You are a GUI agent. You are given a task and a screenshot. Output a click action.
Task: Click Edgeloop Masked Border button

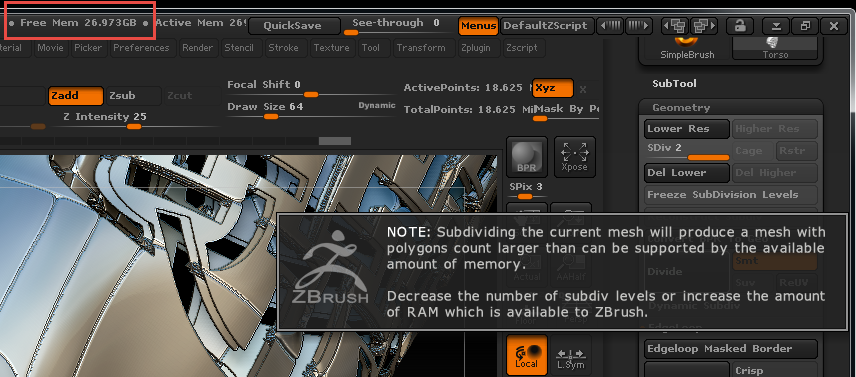point(730,349)
